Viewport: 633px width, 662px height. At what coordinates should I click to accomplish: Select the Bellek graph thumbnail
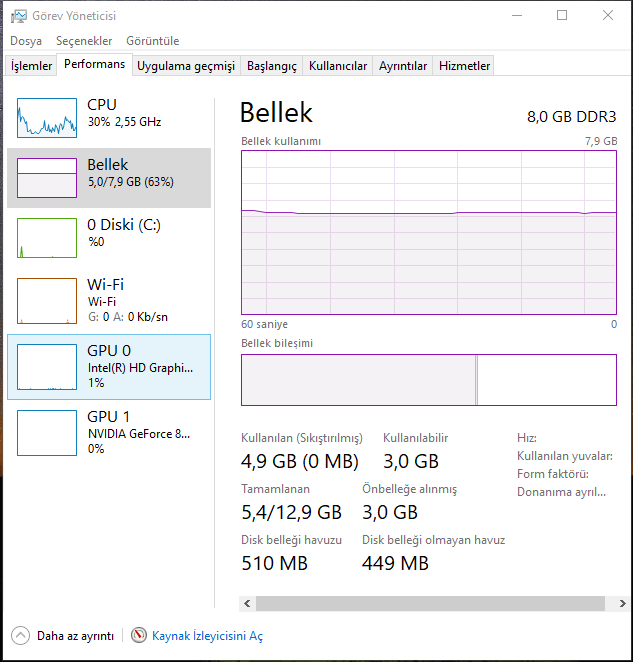pos(47,178)
